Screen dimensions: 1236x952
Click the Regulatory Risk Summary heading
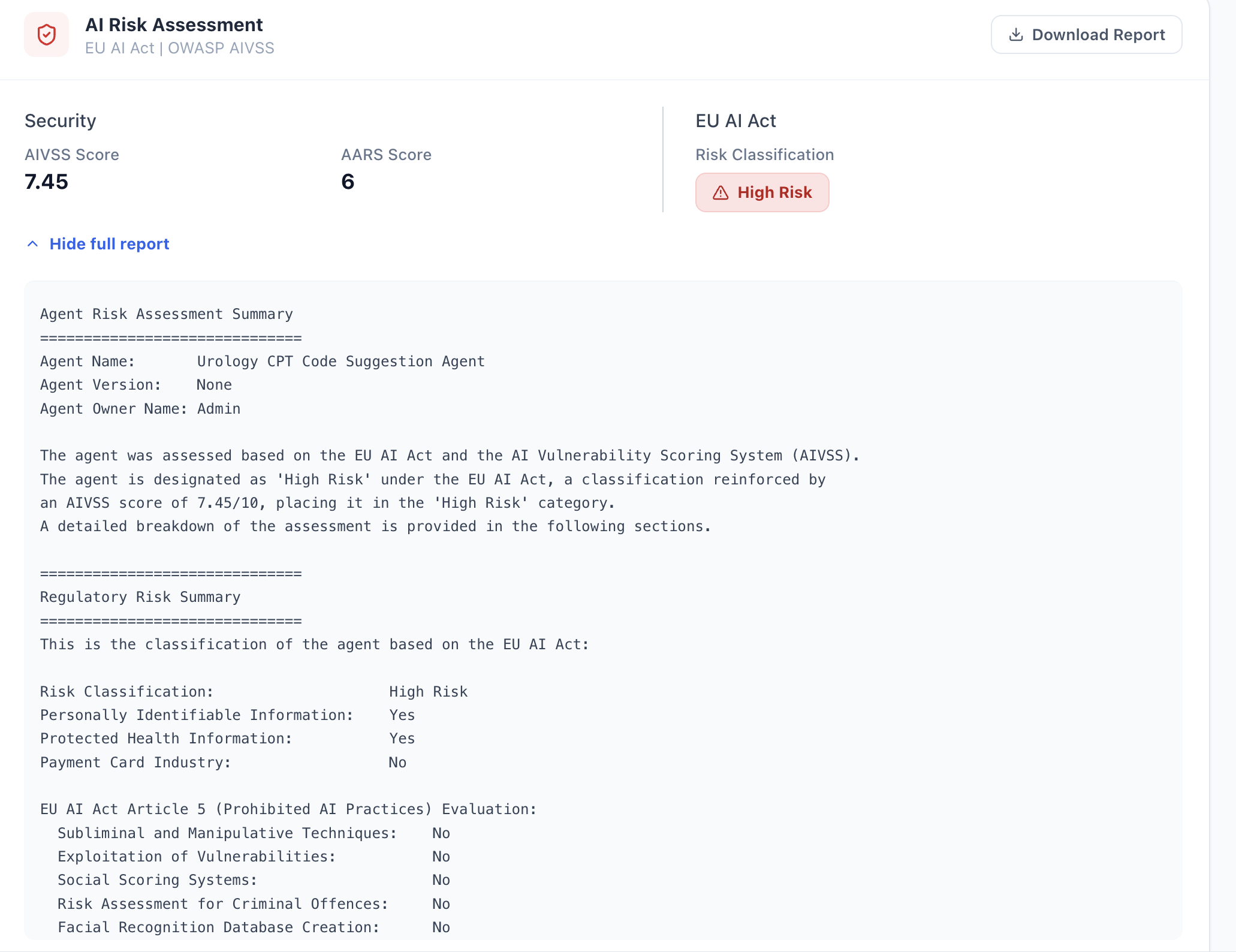tap(140, 597)
